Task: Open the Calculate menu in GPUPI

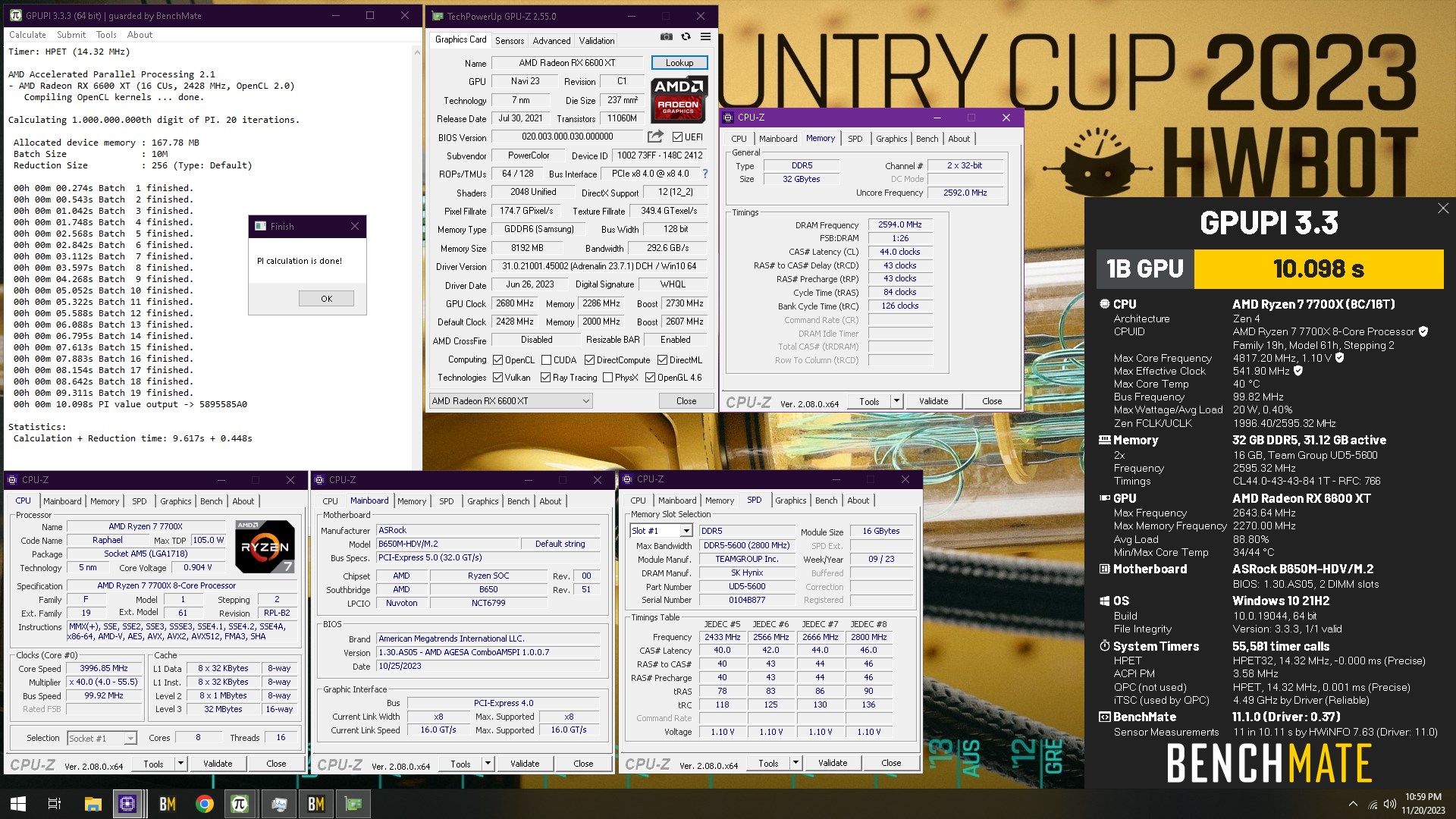Action: pyautogui.click(x=27, y=35)
